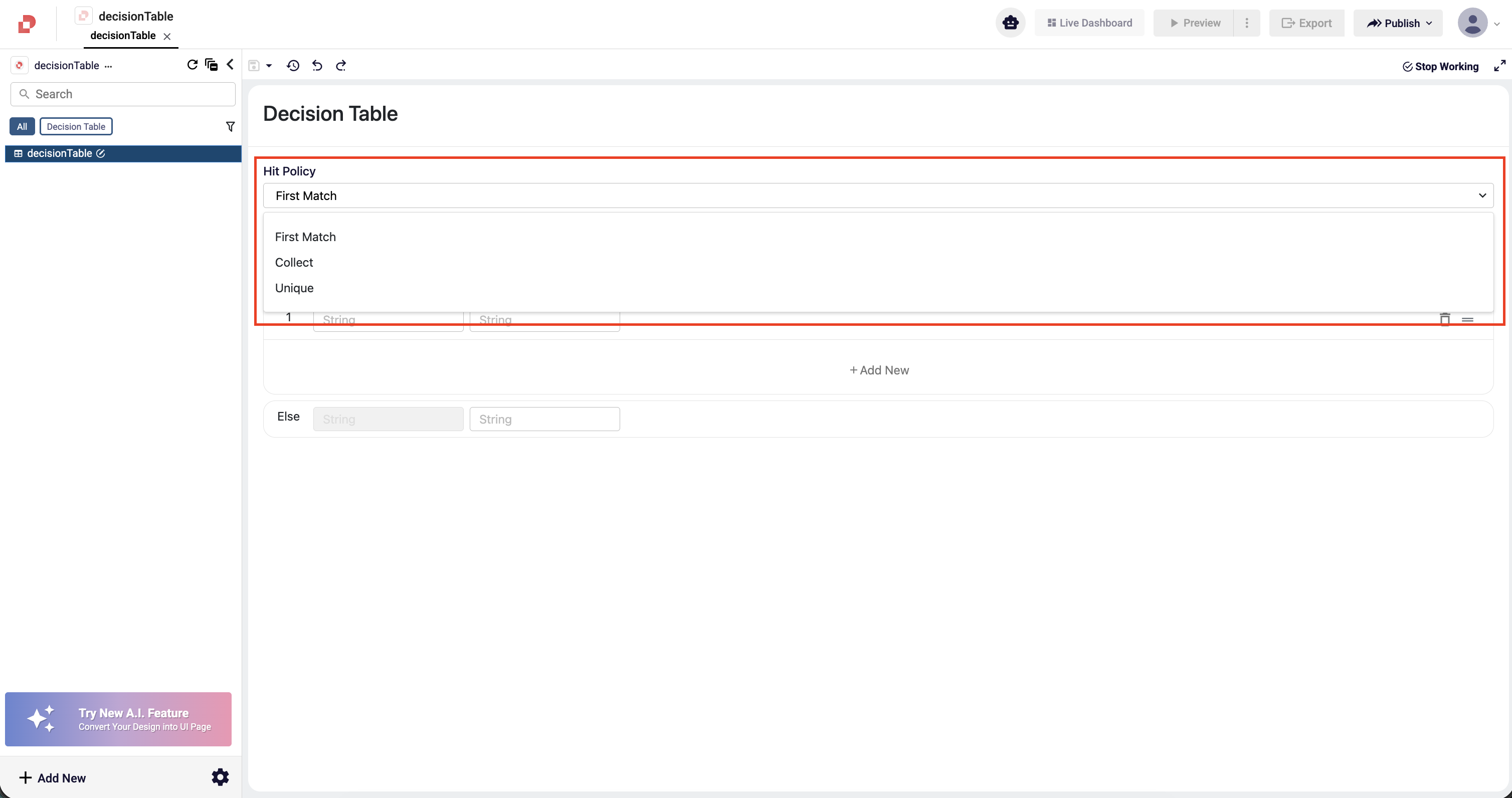Open sidebar settings gear icon
Viewport: 1512px width, 798px height.
pyautogui.click(x=220, y=777)
